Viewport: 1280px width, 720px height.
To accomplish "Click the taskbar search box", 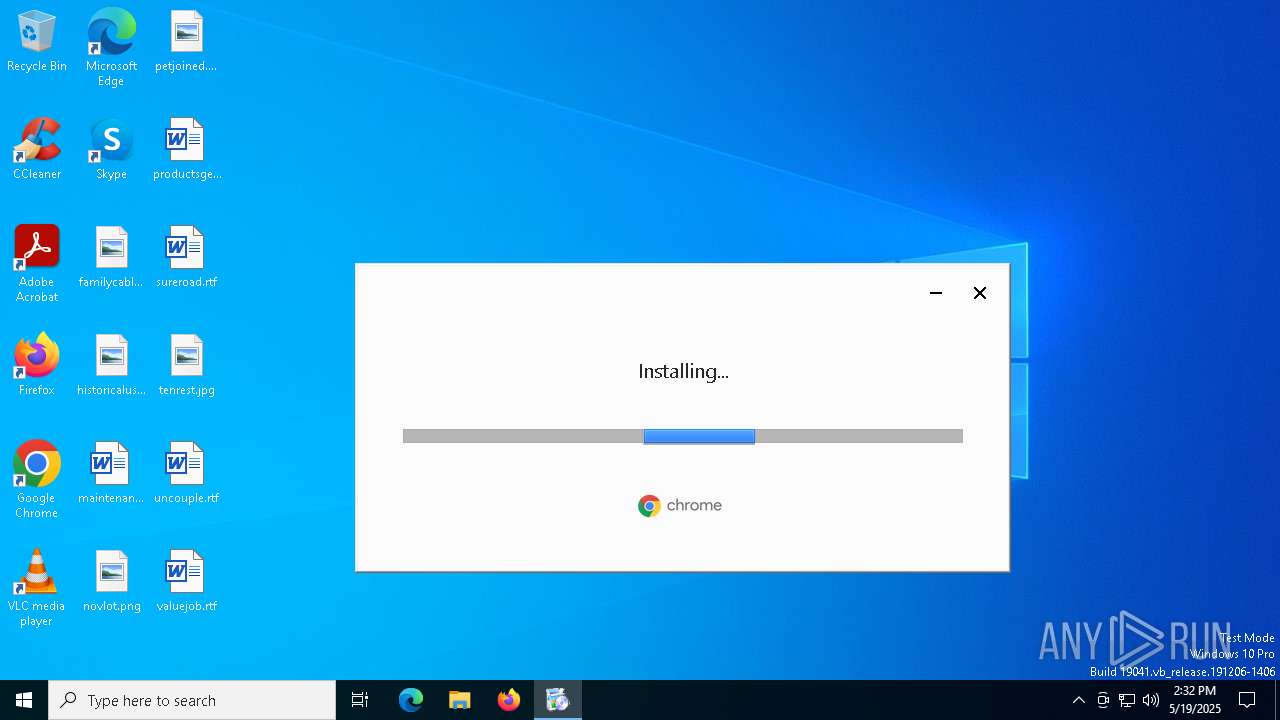I will pos(192,700).
